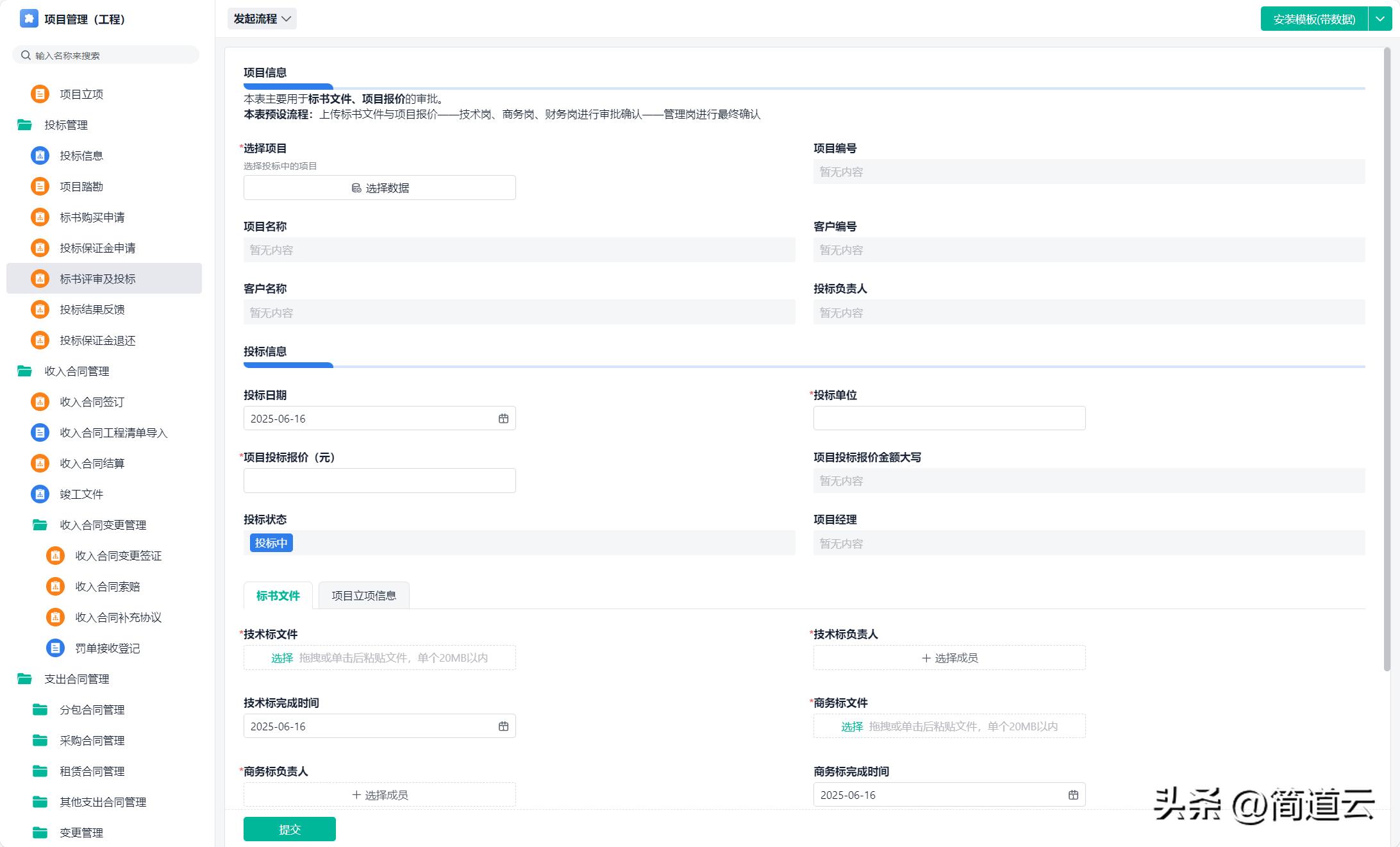Click the search magnifier icon in sidebar
Image resolution: width=1400 pixels, height=847 pixels.
pos(26,55)
